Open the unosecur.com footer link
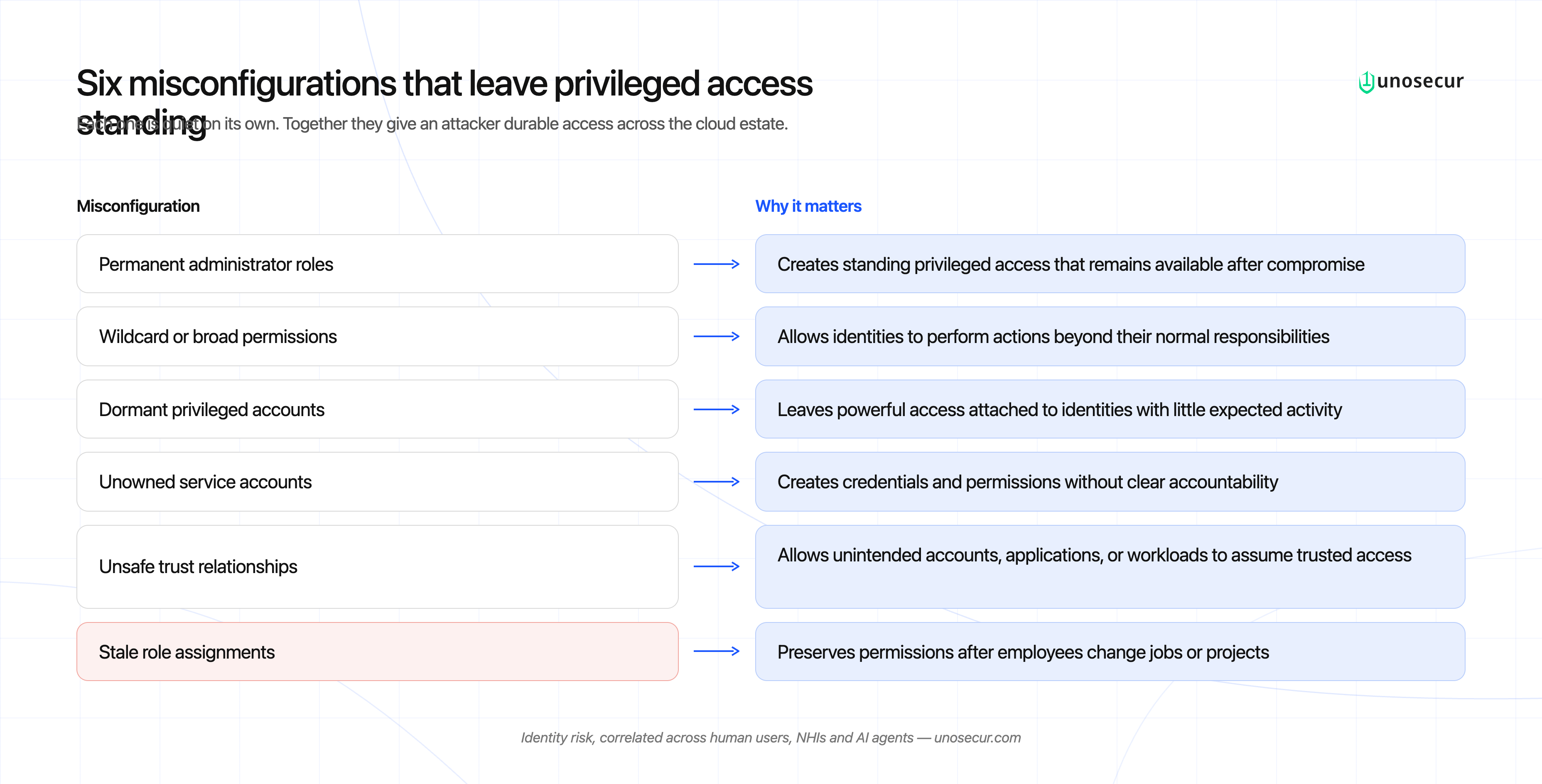Viewport: 1542px width, 784px height. coord(977,738)
